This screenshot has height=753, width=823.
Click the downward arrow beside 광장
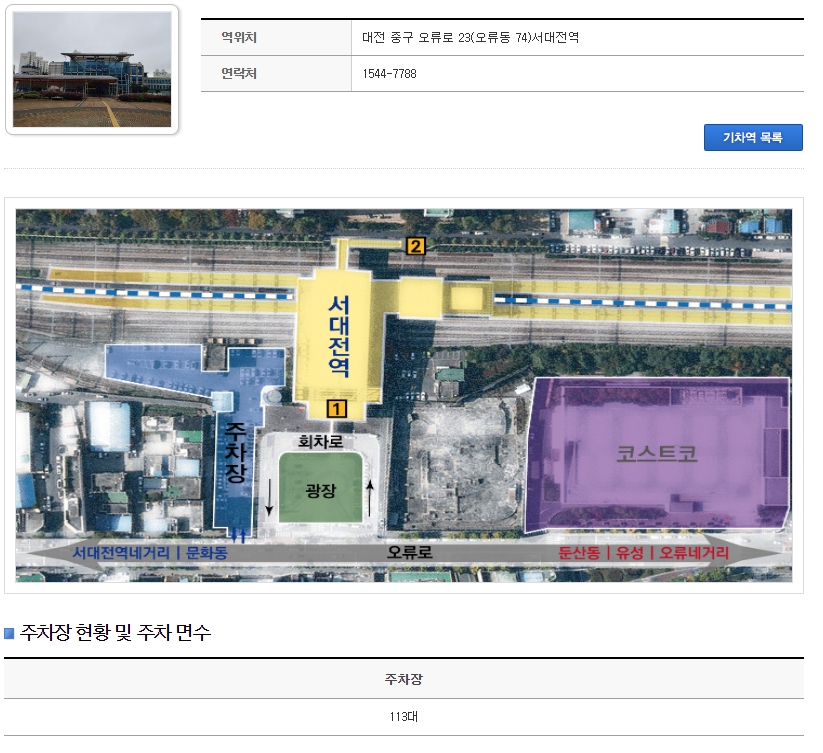(269, 497)
